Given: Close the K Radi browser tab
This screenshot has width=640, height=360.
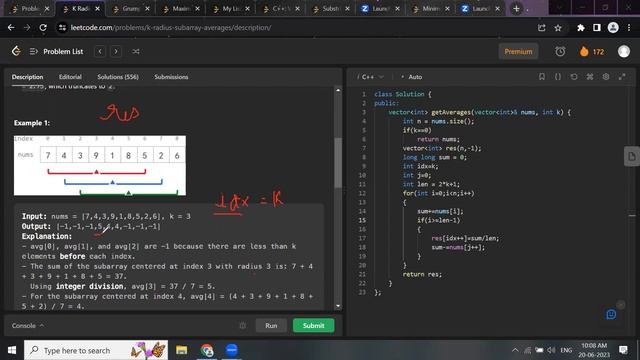Looking at the screenshot, I should pos(98,9).
